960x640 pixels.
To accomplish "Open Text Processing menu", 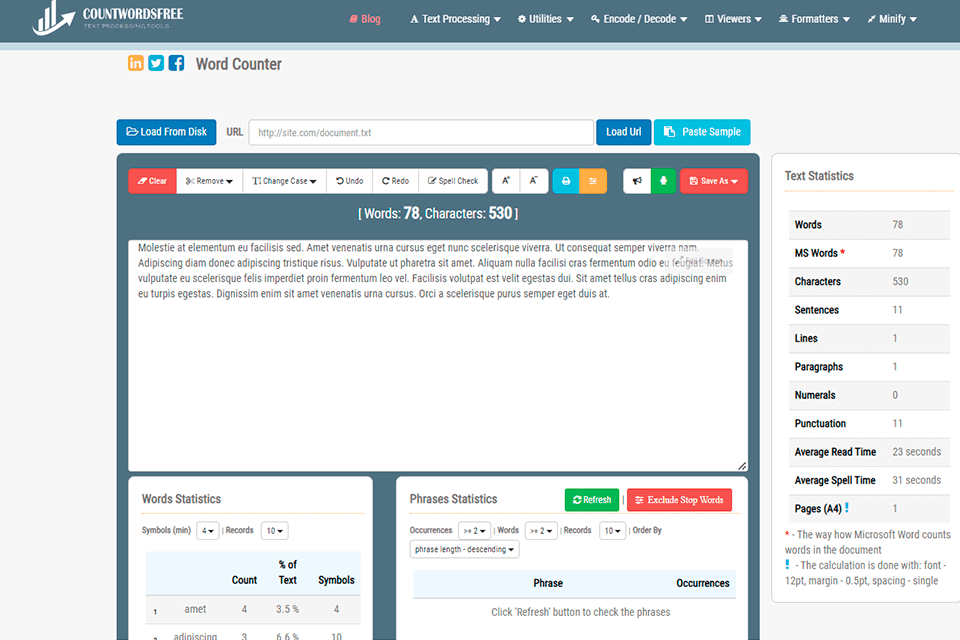I will pyautogui.click(x=456, y=19).
